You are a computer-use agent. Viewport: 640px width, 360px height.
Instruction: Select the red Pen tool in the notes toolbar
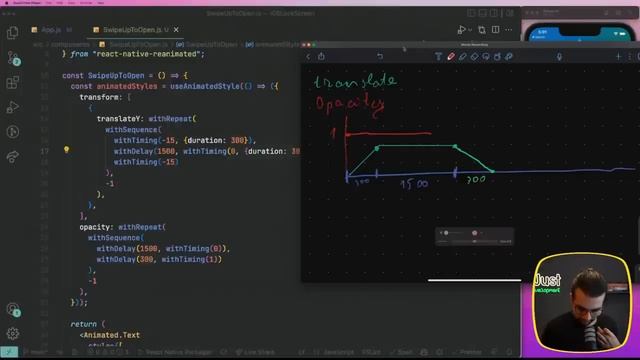451,56
